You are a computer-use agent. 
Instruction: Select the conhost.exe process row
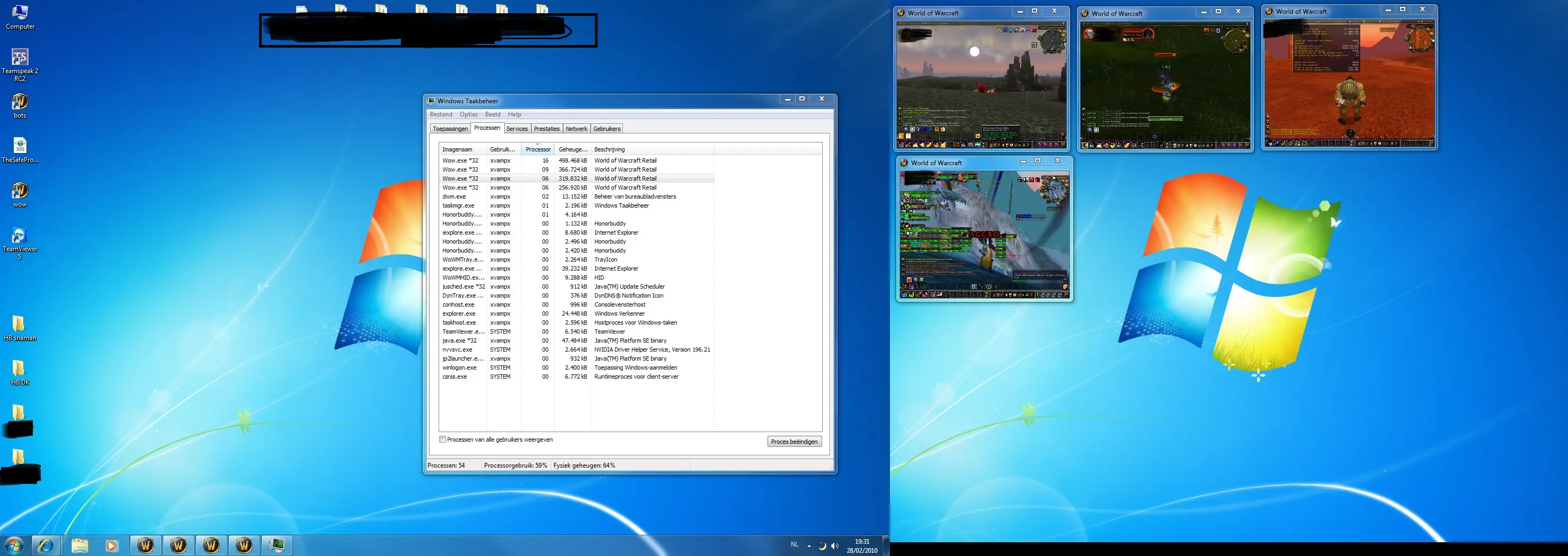tap(576, 305)
